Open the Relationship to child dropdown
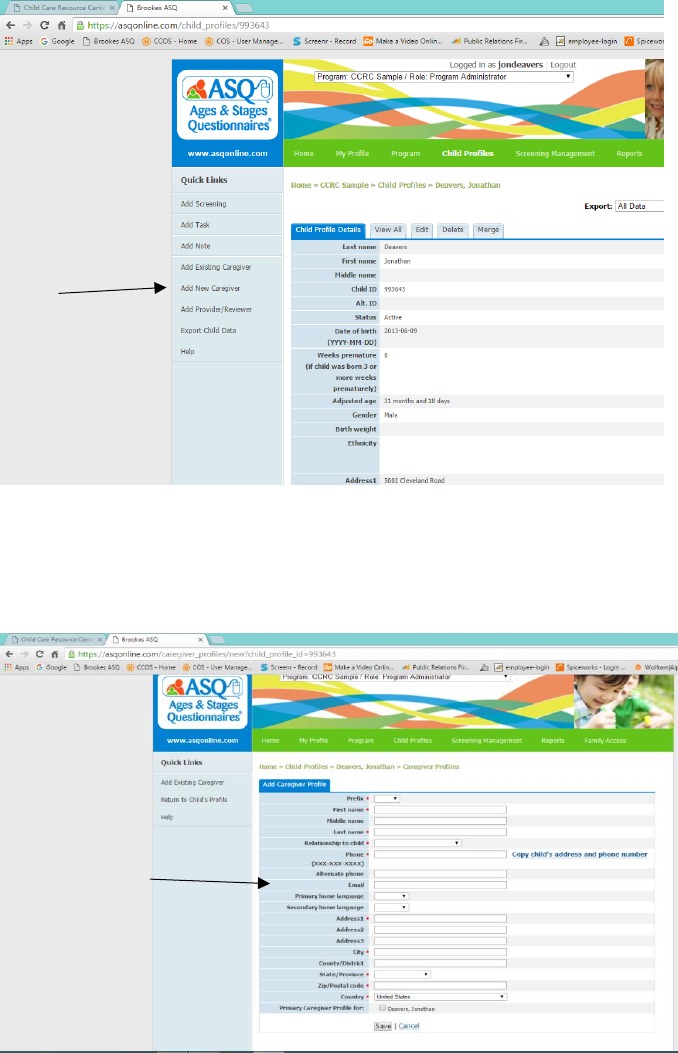Image resolution: width=678 pixels, height=1053 pixels. pyautogui.click(x=417, y=843)
